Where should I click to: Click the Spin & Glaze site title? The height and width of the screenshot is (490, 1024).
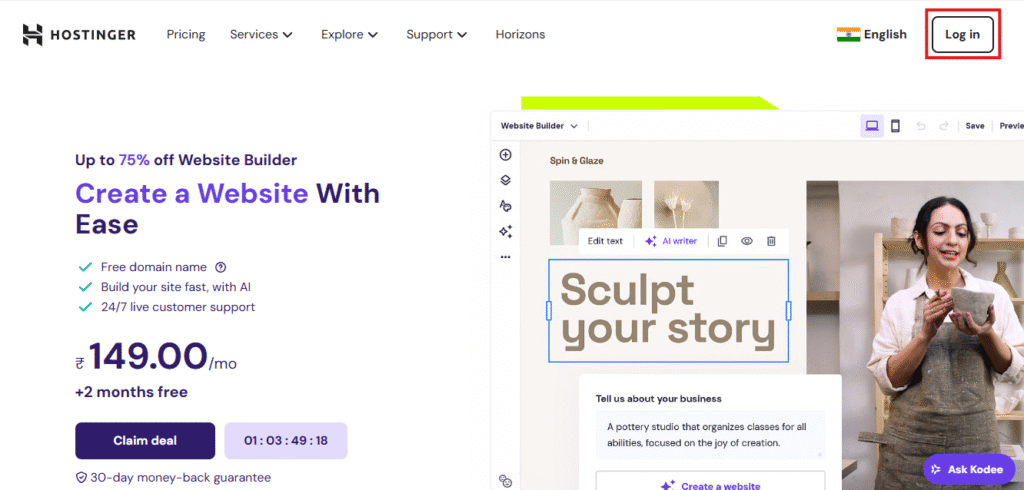click(577, 161)
